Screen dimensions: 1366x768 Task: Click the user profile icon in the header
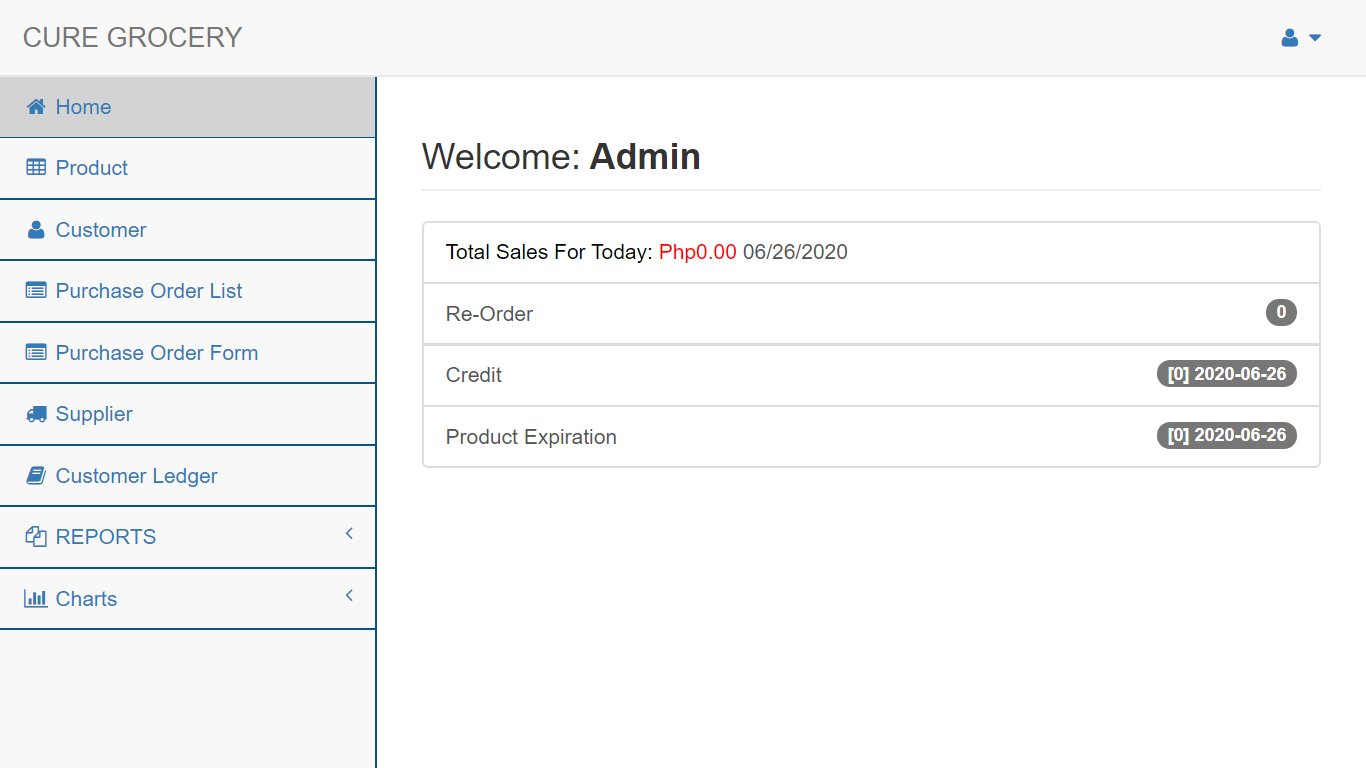(1288, 37)
